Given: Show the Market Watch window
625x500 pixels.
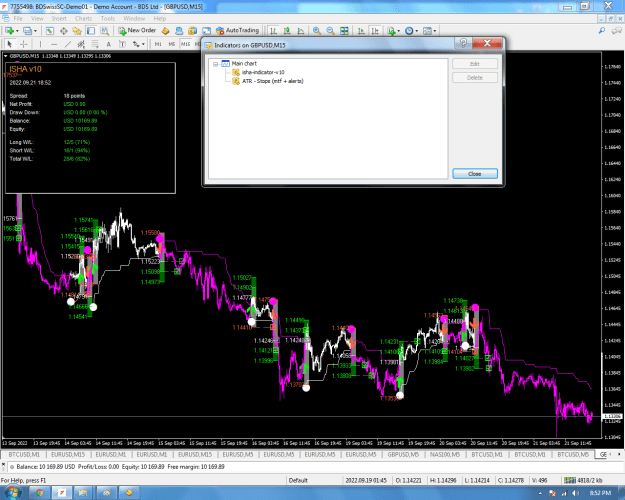Looking at the screenshot, I should coord(50,31).
